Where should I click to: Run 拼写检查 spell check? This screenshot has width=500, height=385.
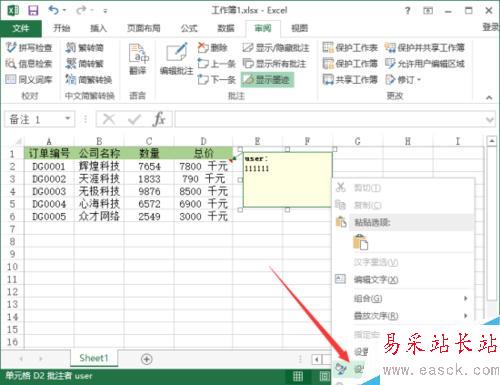[29, 48]
